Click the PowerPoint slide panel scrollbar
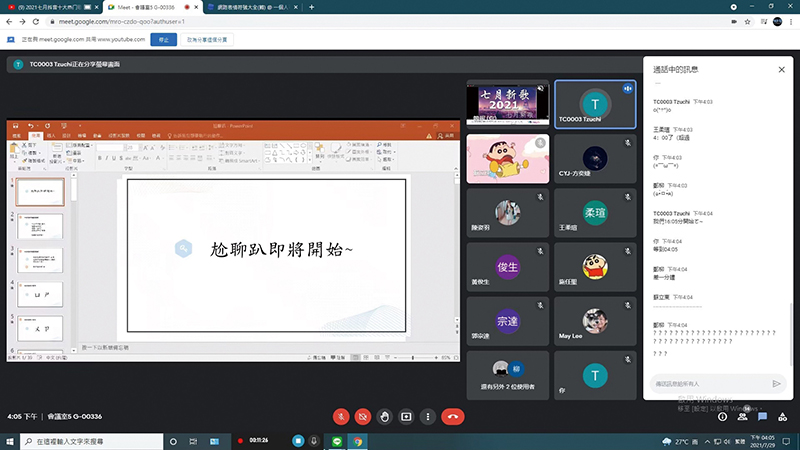 coord(74,262)
